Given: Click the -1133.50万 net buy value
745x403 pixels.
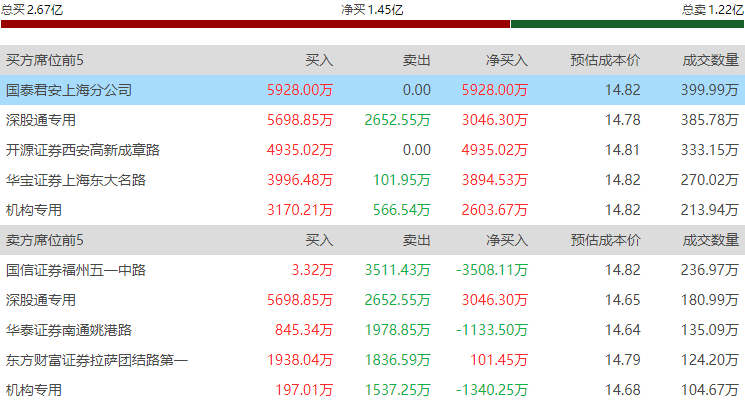Looking at the screenshot, I should tap(492, 330).
